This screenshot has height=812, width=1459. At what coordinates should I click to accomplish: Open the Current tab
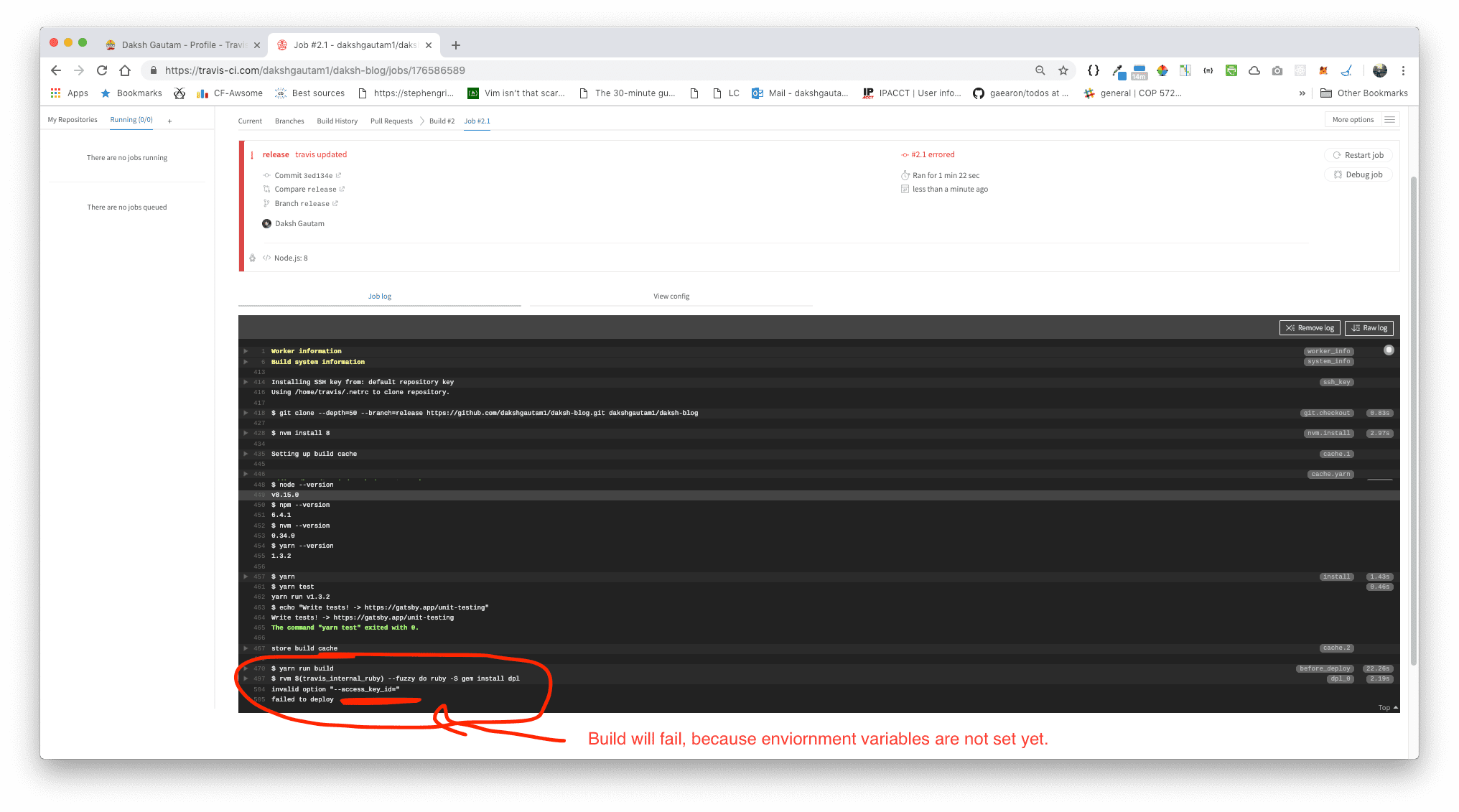250,121
